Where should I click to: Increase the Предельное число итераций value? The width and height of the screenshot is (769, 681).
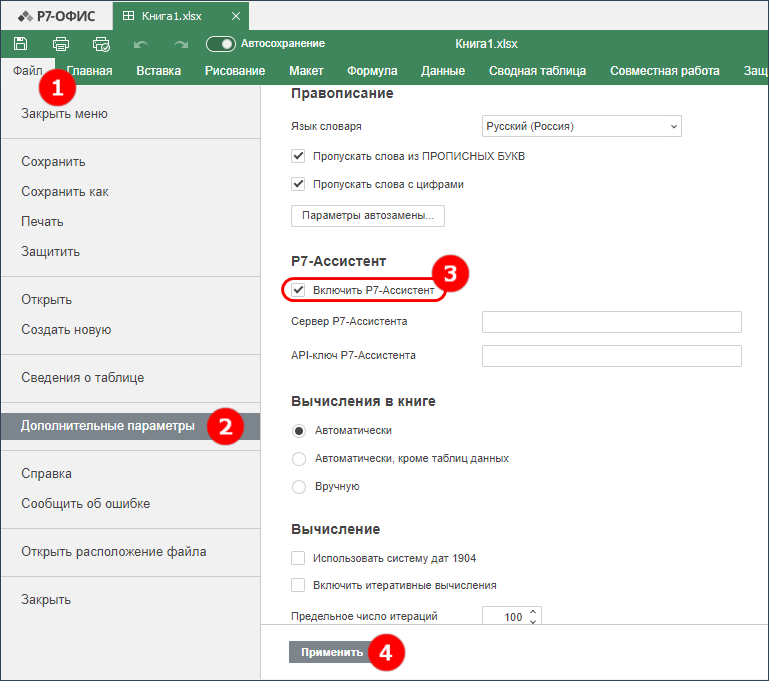tap(533, 612)
